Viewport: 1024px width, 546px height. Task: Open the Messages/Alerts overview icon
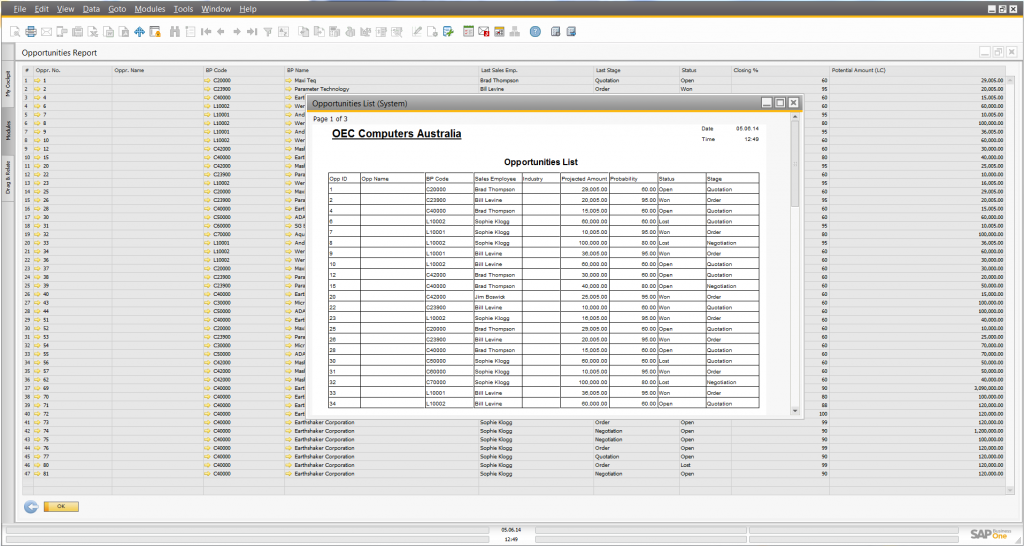point(484,31)
